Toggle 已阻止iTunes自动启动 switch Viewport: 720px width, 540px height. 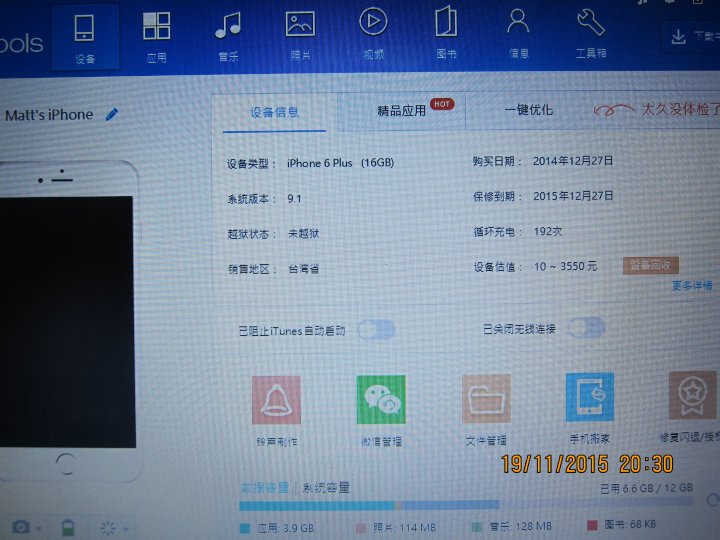pos(377,330)
